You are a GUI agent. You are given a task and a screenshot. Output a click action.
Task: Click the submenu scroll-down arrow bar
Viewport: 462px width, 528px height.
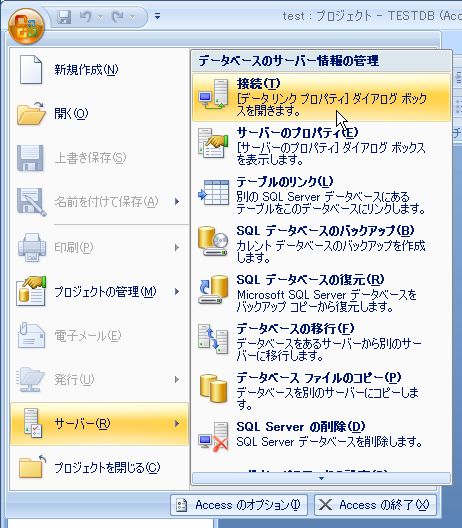[321, 478]
